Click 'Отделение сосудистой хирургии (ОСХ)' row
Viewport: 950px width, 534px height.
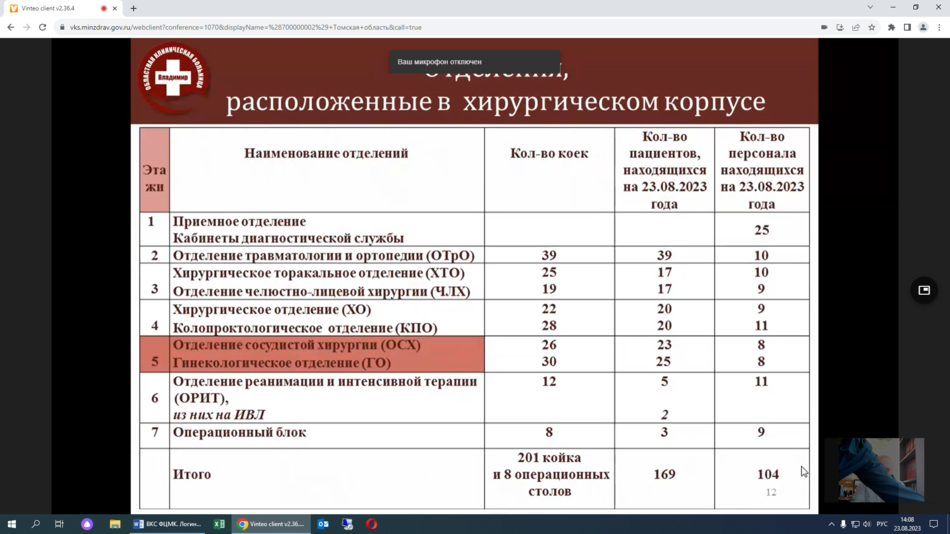(x=297, y=345)
